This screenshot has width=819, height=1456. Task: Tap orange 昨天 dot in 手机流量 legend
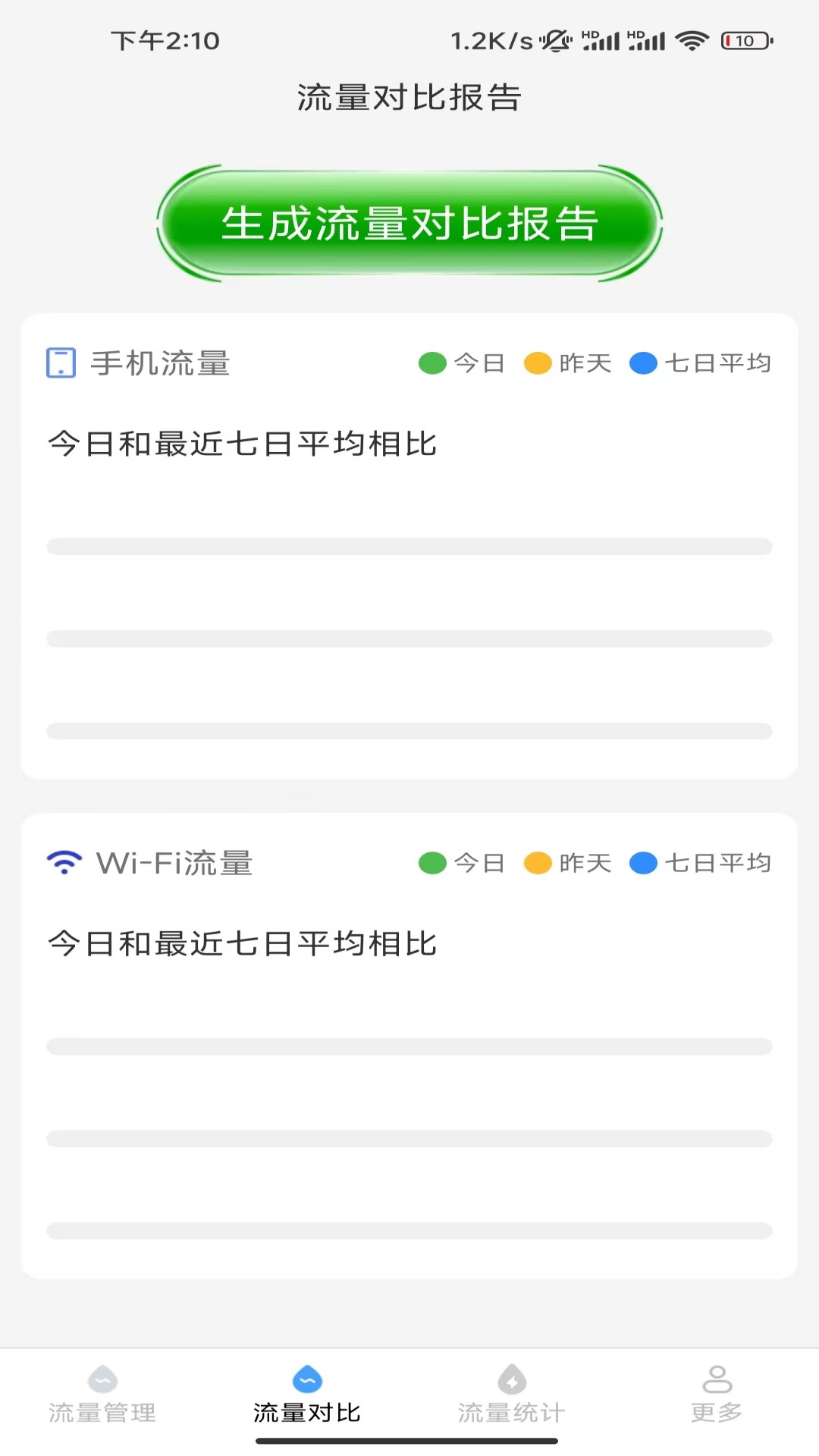click(538, 363)
